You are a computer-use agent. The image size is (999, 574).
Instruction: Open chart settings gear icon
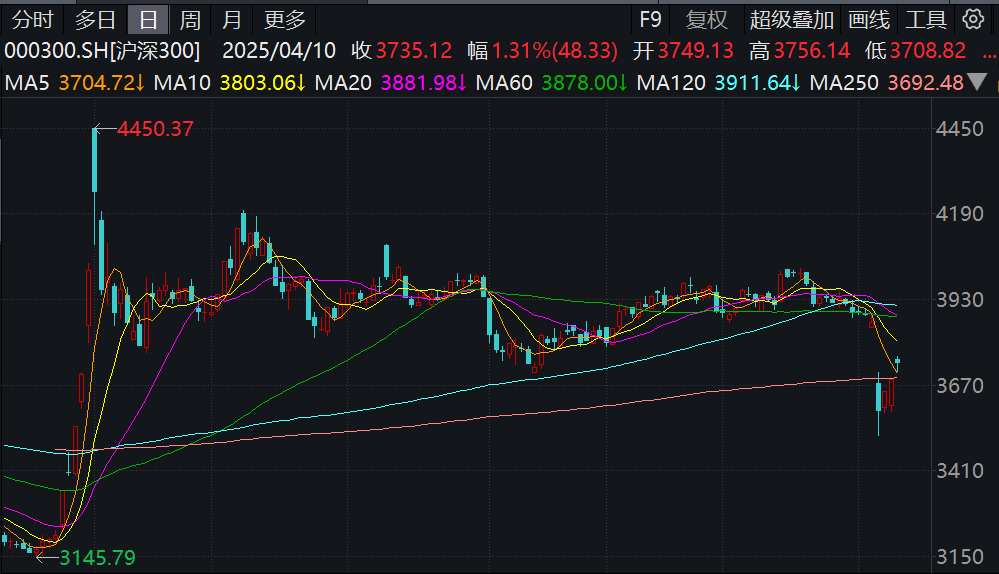pos(973,19)
